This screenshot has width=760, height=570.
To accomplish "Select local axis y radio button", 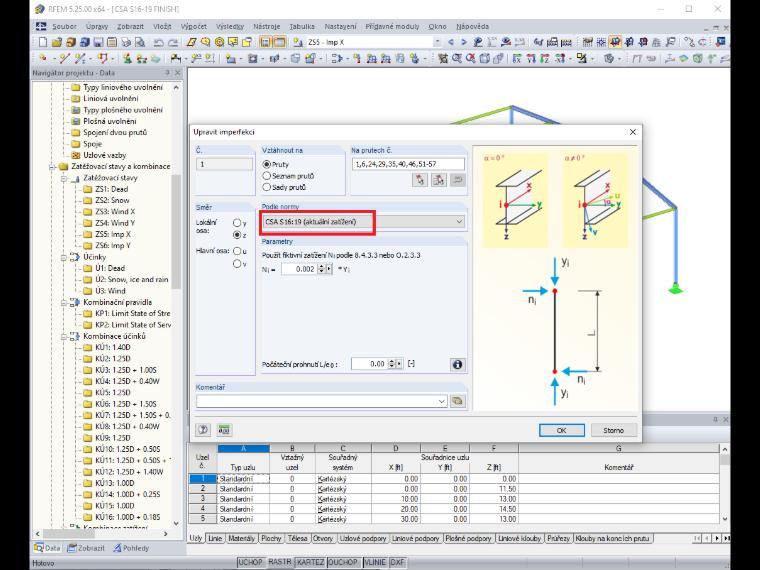I will [x=237, y=223].
